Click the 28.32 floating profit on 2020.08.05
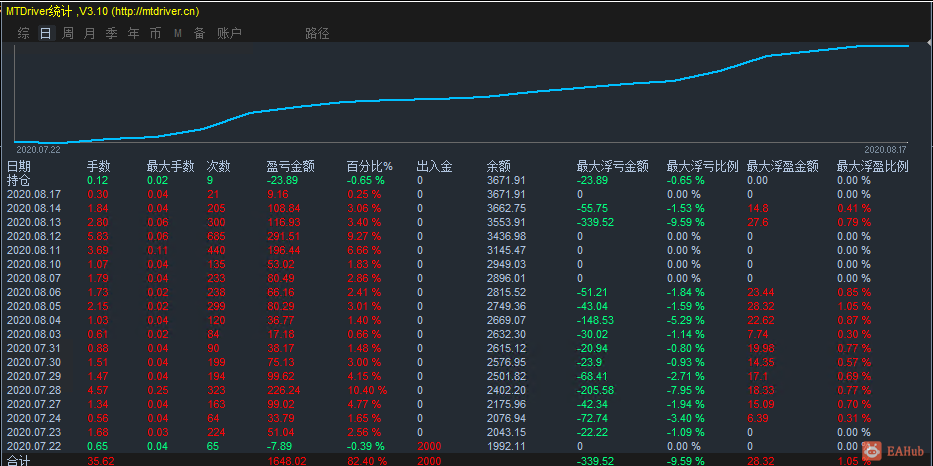 761,306
